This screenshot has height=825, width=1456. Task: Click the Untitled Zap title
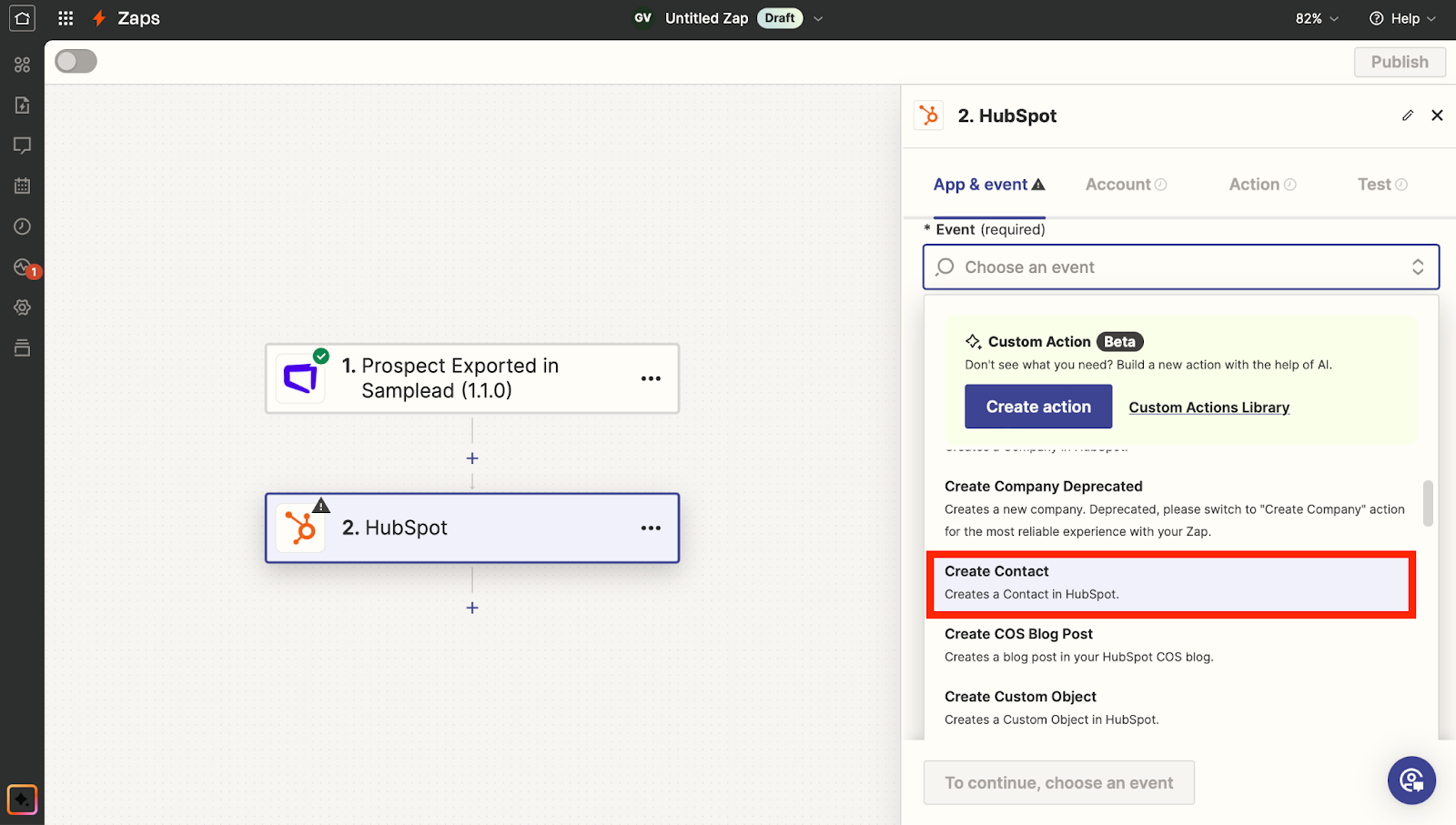(706, 18)
